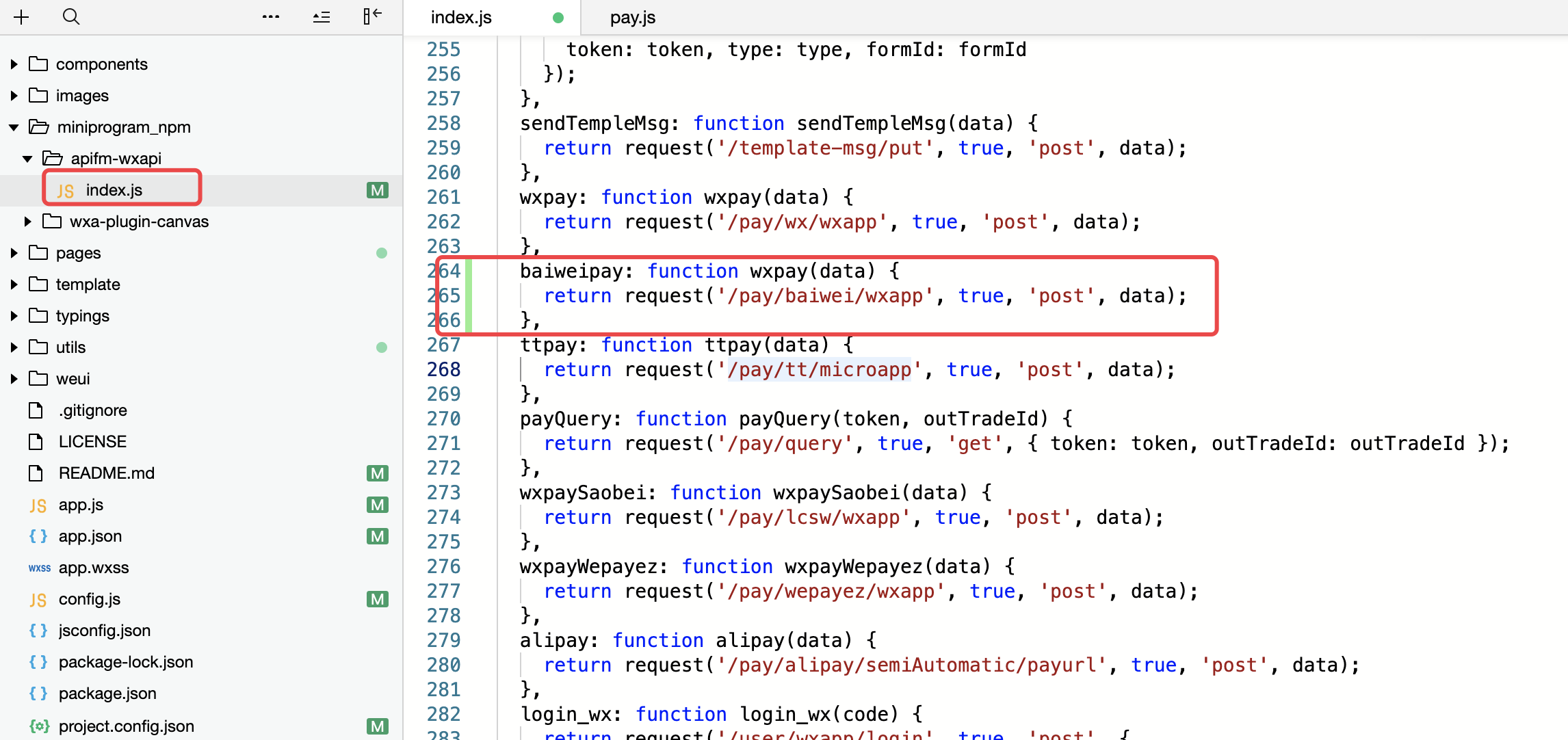Screen dimensions: 1568x740
Task: Expand the wxa-plugin-canvas folder
Action: [27, 222]
